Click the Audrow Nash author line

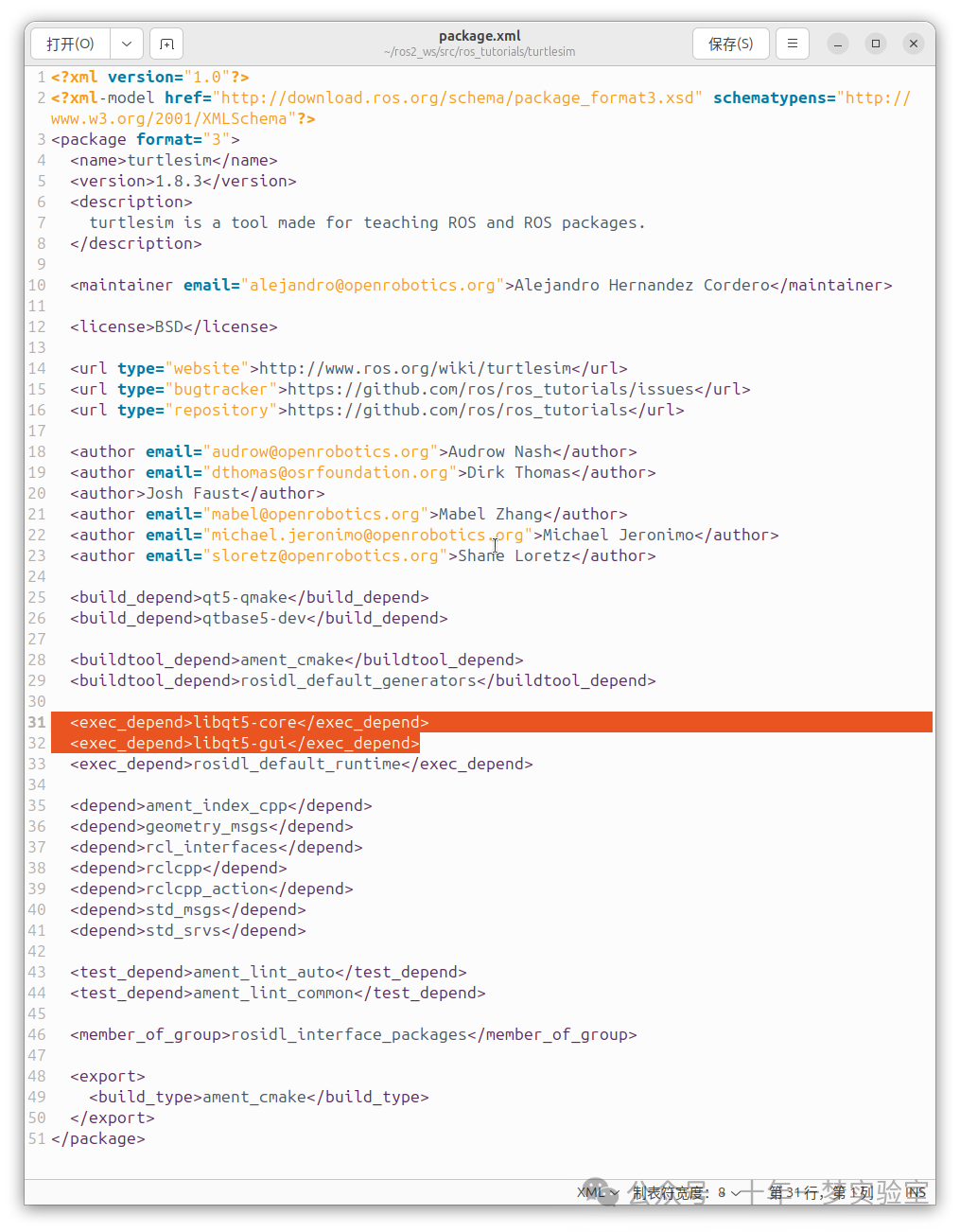354,451
